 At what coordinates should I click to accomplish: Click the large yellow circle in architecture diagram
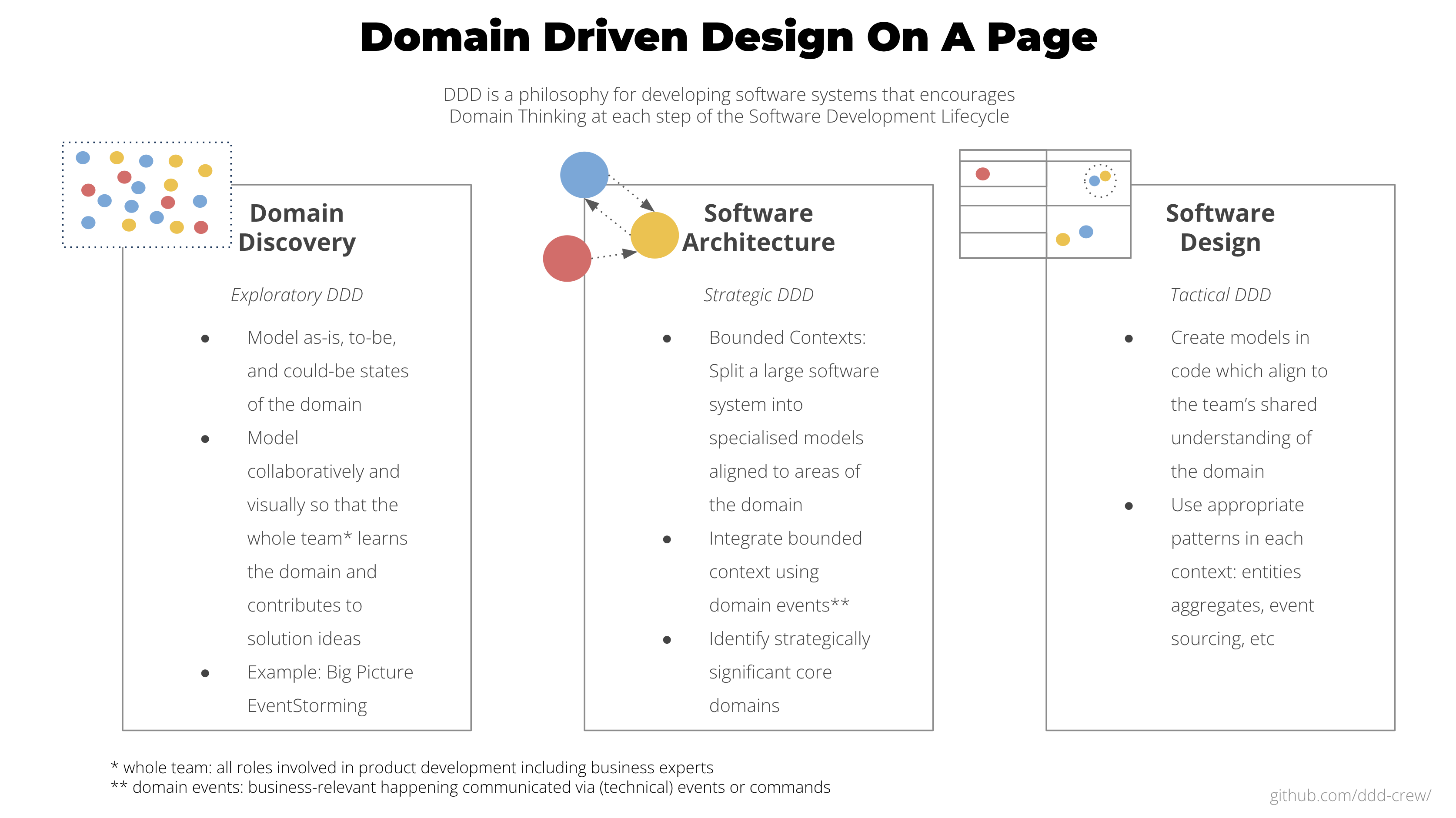pyautogui.click(x=654, y=235)
